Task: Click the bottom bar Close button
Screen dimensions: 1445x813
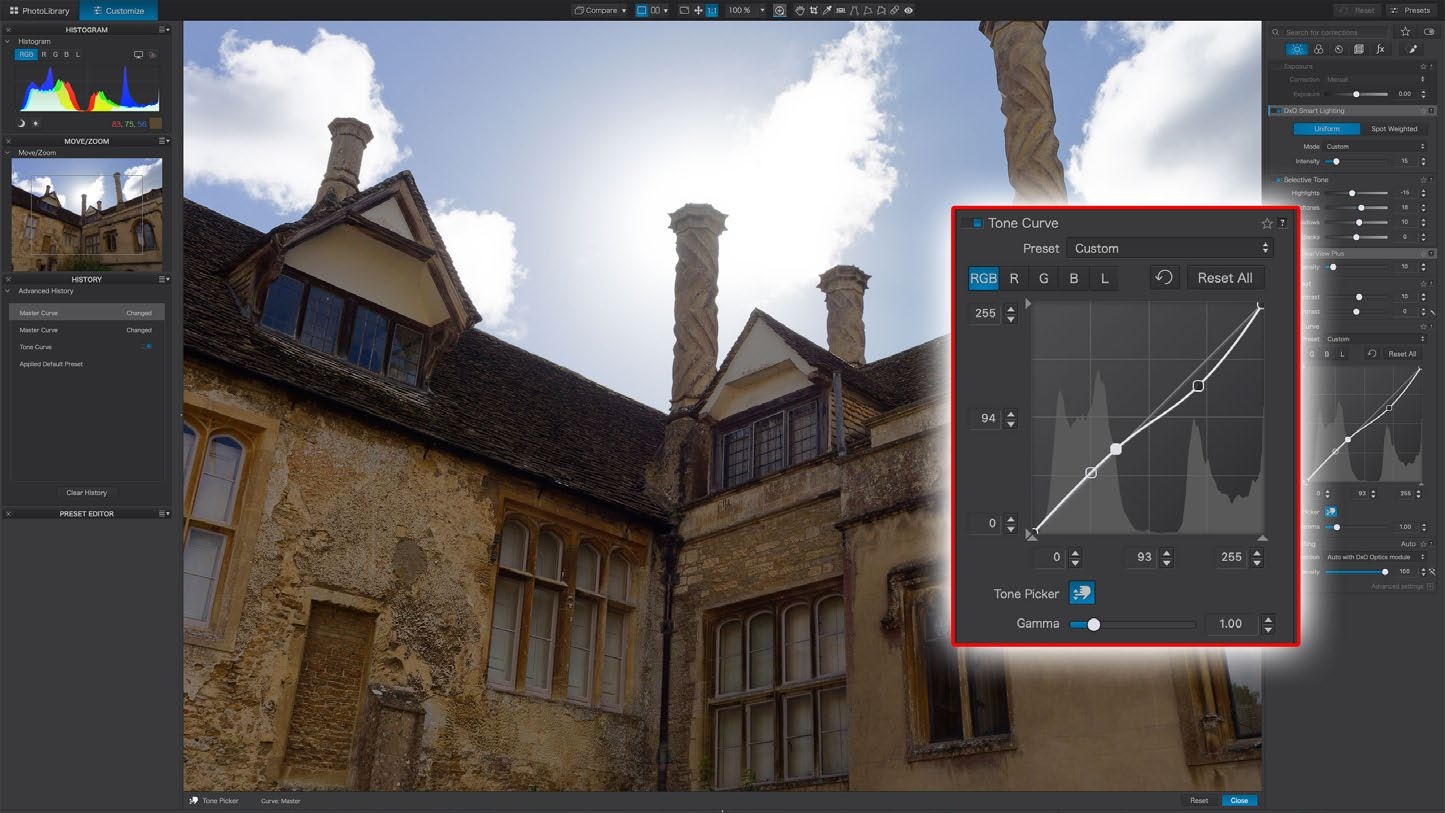Action: (x=1239, y=800)
